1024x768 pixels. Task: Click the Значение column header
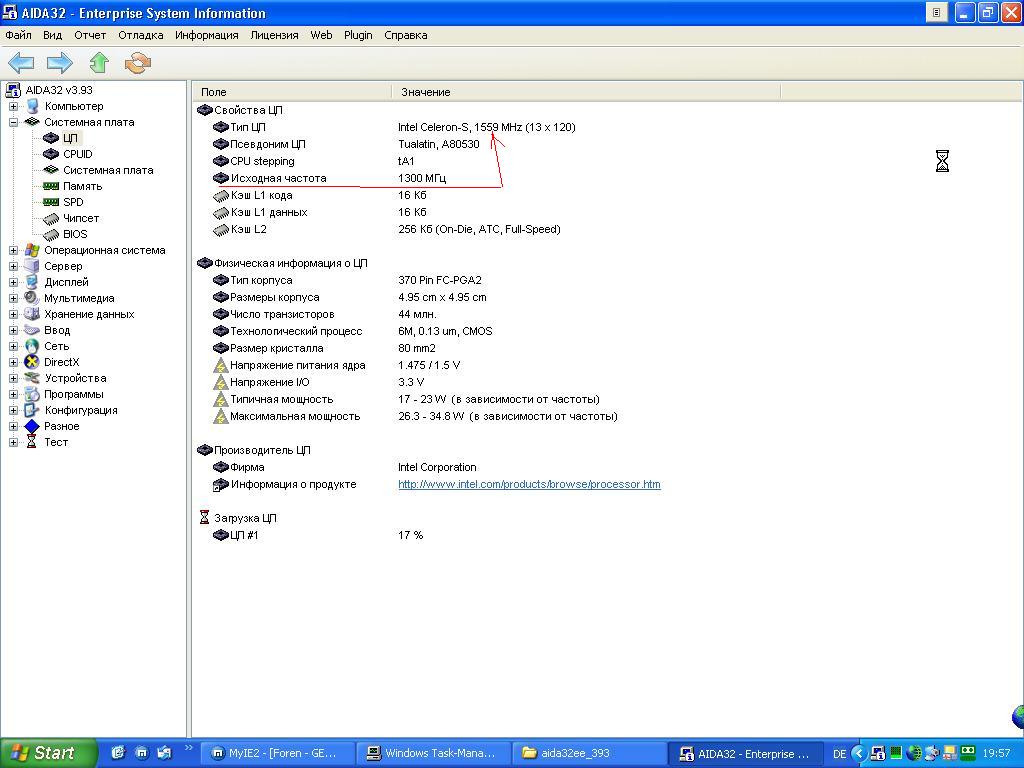click(586, 92)
